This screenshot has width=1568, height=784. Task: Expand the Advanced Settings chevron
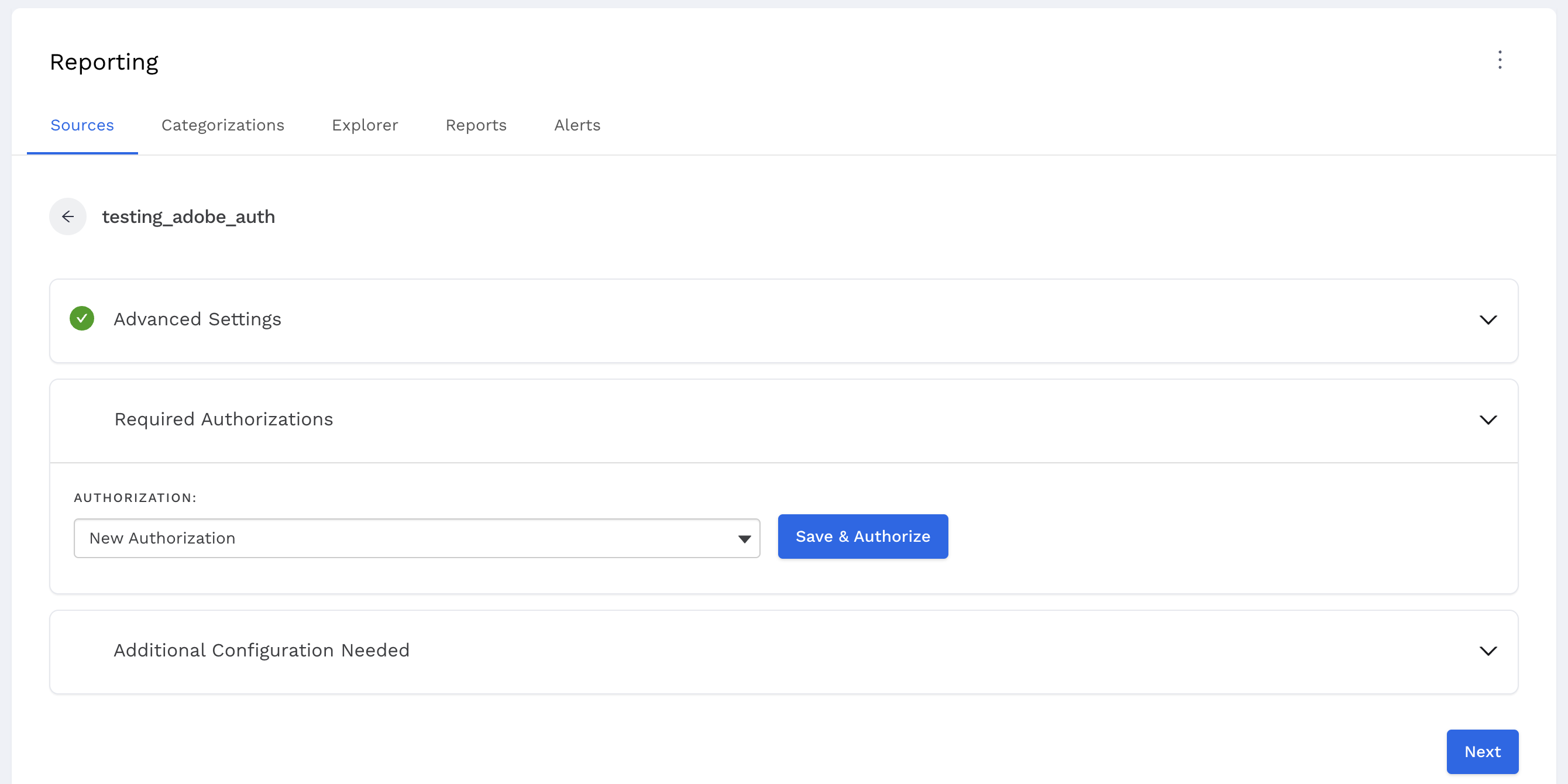(1488, 320)
